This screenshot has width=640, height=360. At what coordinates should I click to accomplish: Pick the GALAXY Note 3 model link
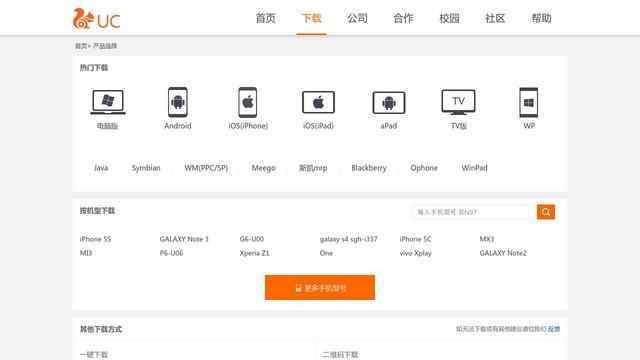(184, 239)
